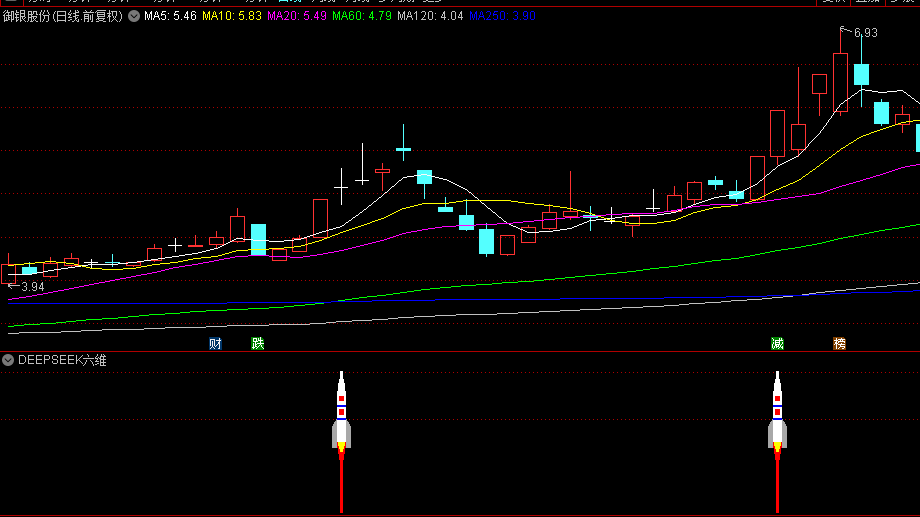This screenshot has width=920, height=517.
Task: Expand the DEEPSEEK六维 indicator settings arrow
Action: coord(8,360)
